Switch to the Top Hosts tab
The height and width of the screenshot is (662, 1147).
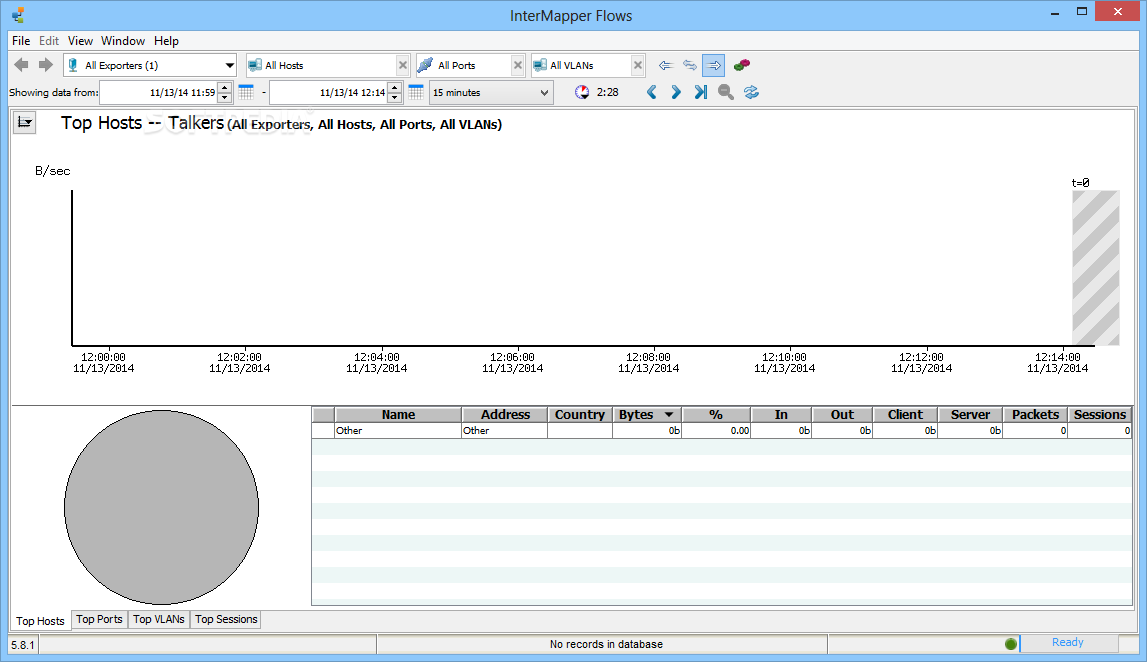point(40,620)
